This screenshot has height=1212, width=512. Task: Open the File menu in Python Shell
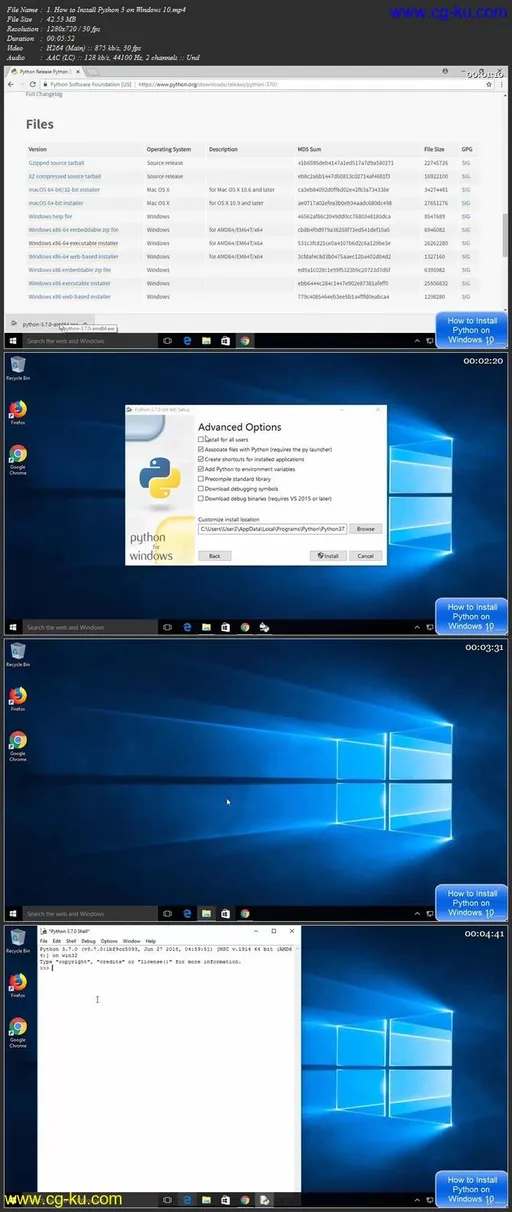click(44, 941)
